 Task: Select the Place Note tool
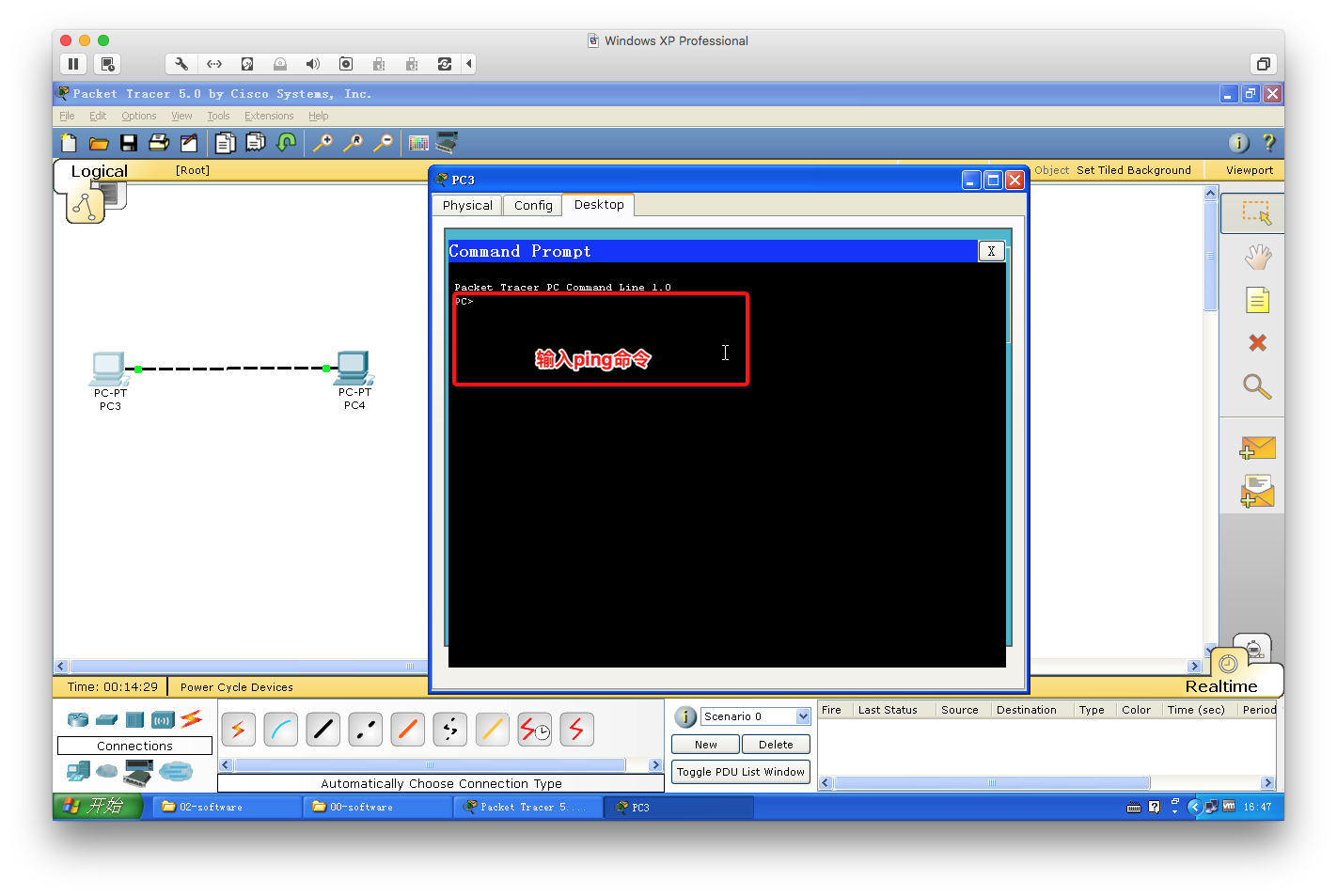click(x=1257, y=300)
